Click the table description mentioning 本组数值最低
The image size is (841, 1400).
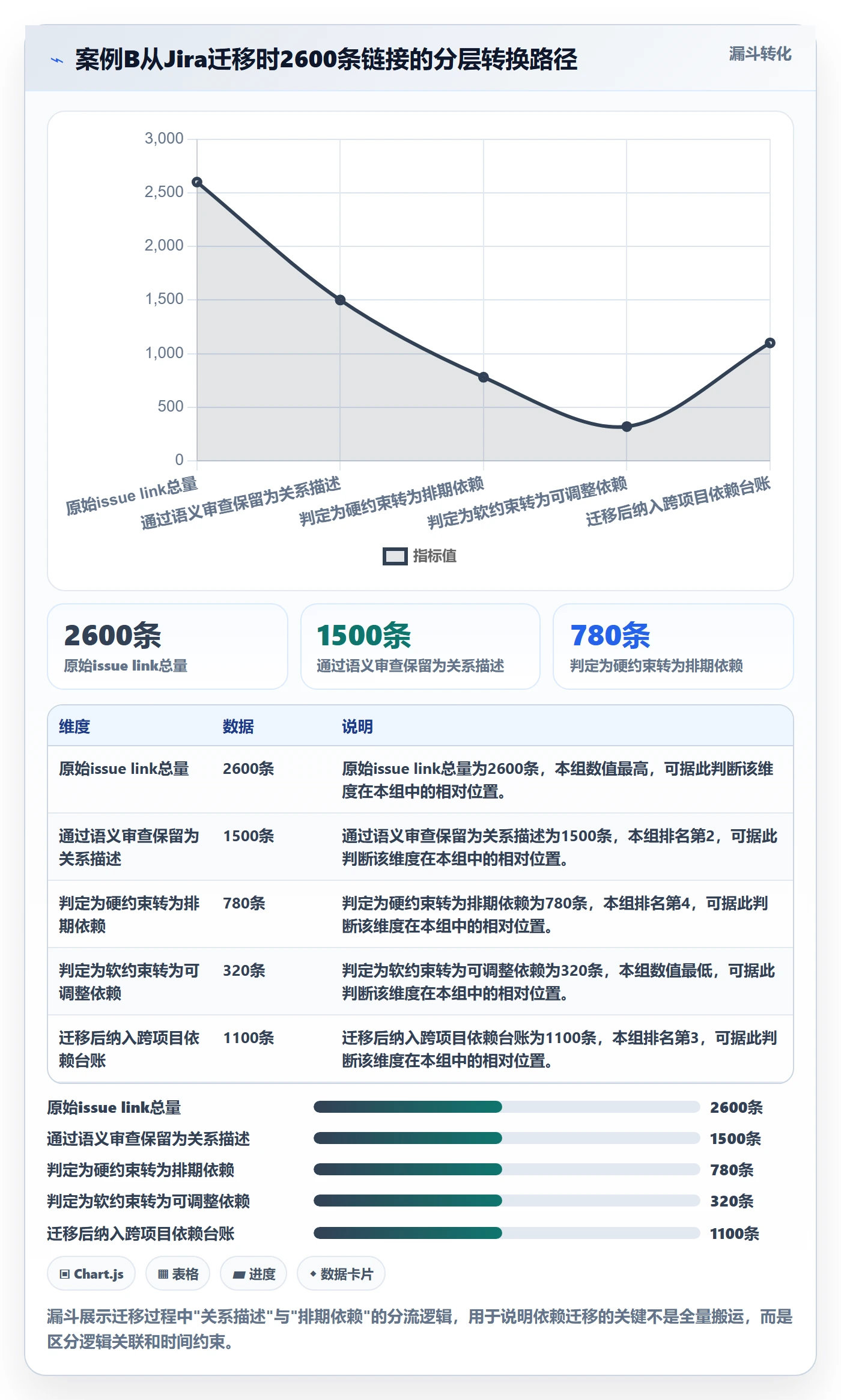(559, 982)
